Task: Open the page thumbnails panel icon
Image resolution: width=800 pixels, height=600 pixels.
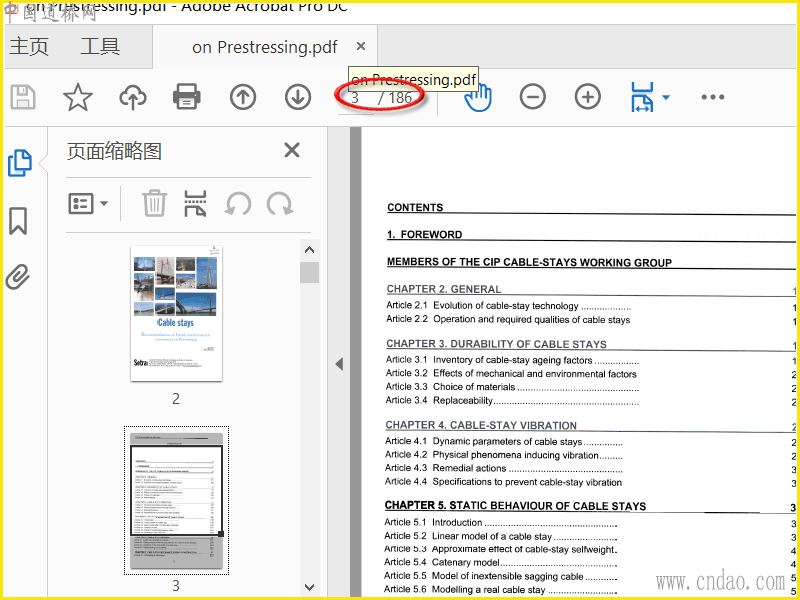Action: [20, 163]
